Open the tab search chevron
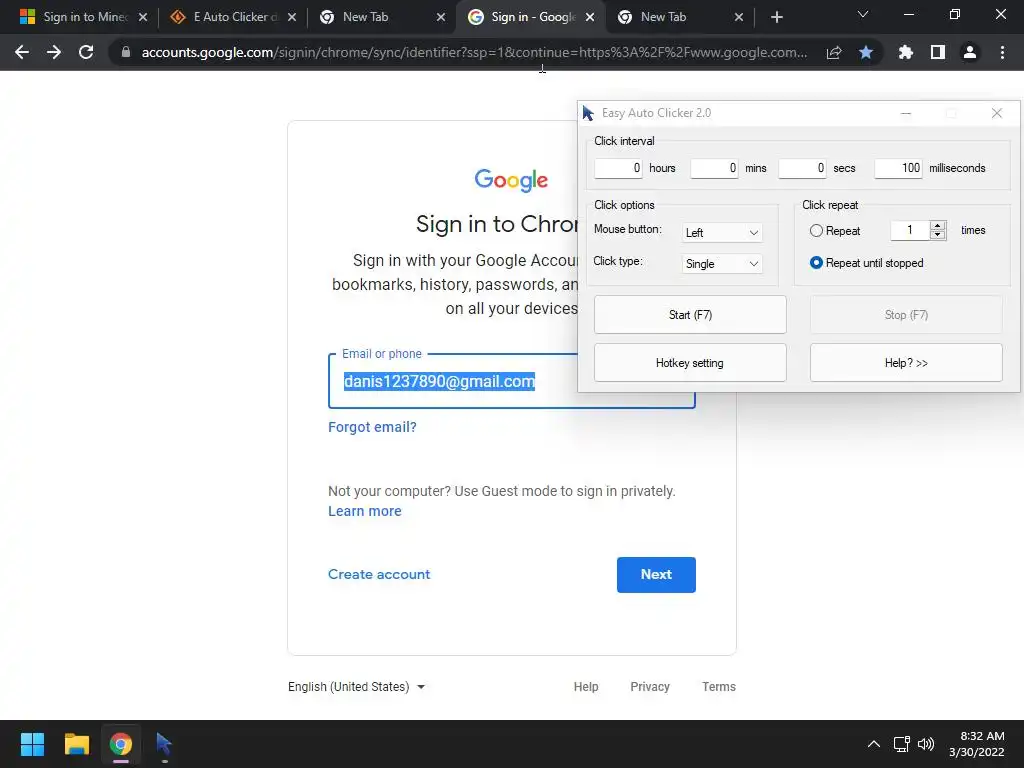This screenshot has height=768, width=1024. pyautogui.click(x=863, y=14)
